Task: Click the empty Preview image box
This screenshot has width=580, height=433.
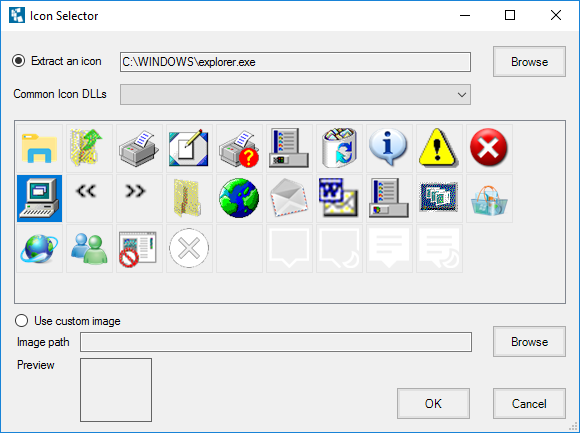Action: 116,390
